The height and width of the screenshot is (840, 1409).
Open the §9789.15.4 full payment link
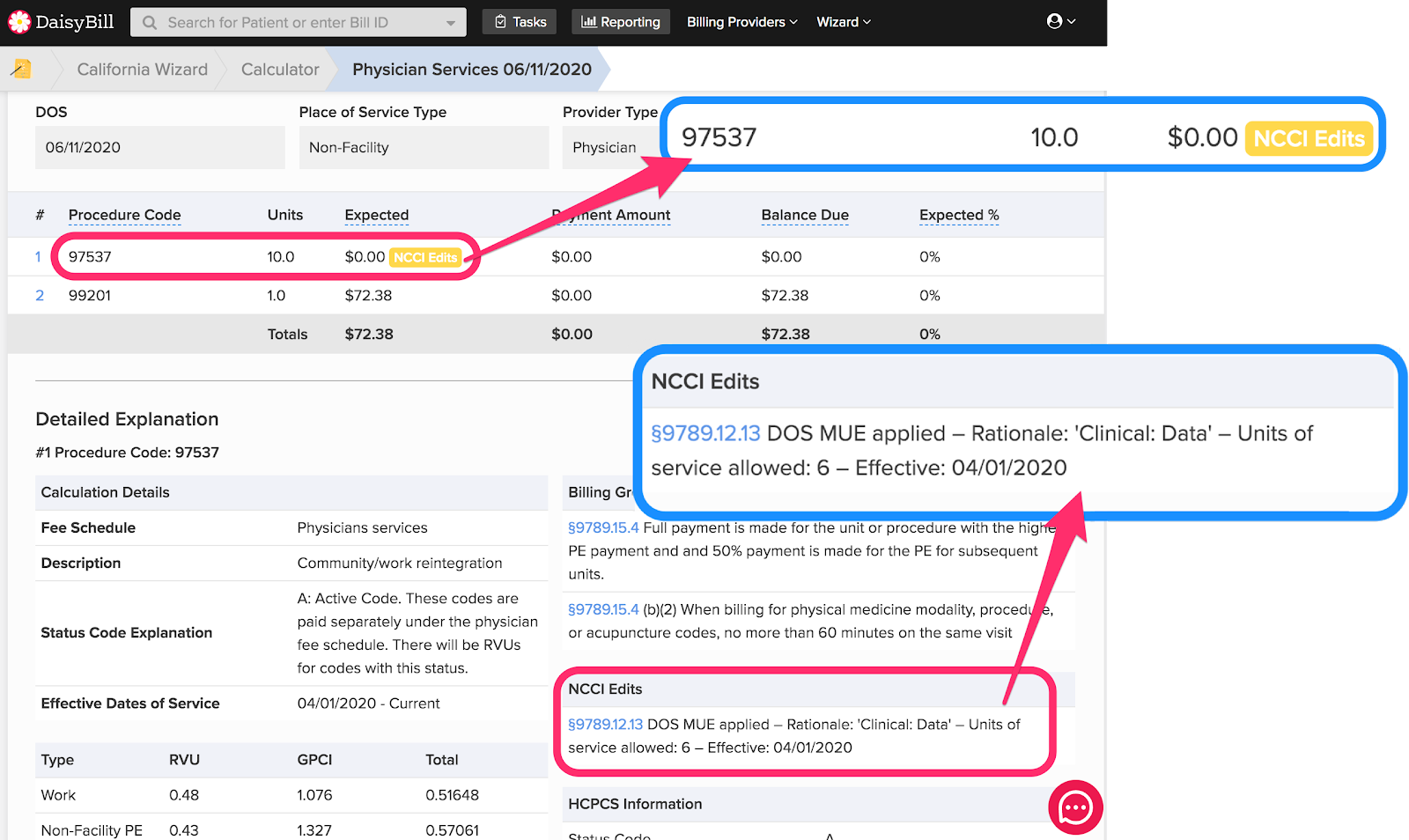[604, 527]
